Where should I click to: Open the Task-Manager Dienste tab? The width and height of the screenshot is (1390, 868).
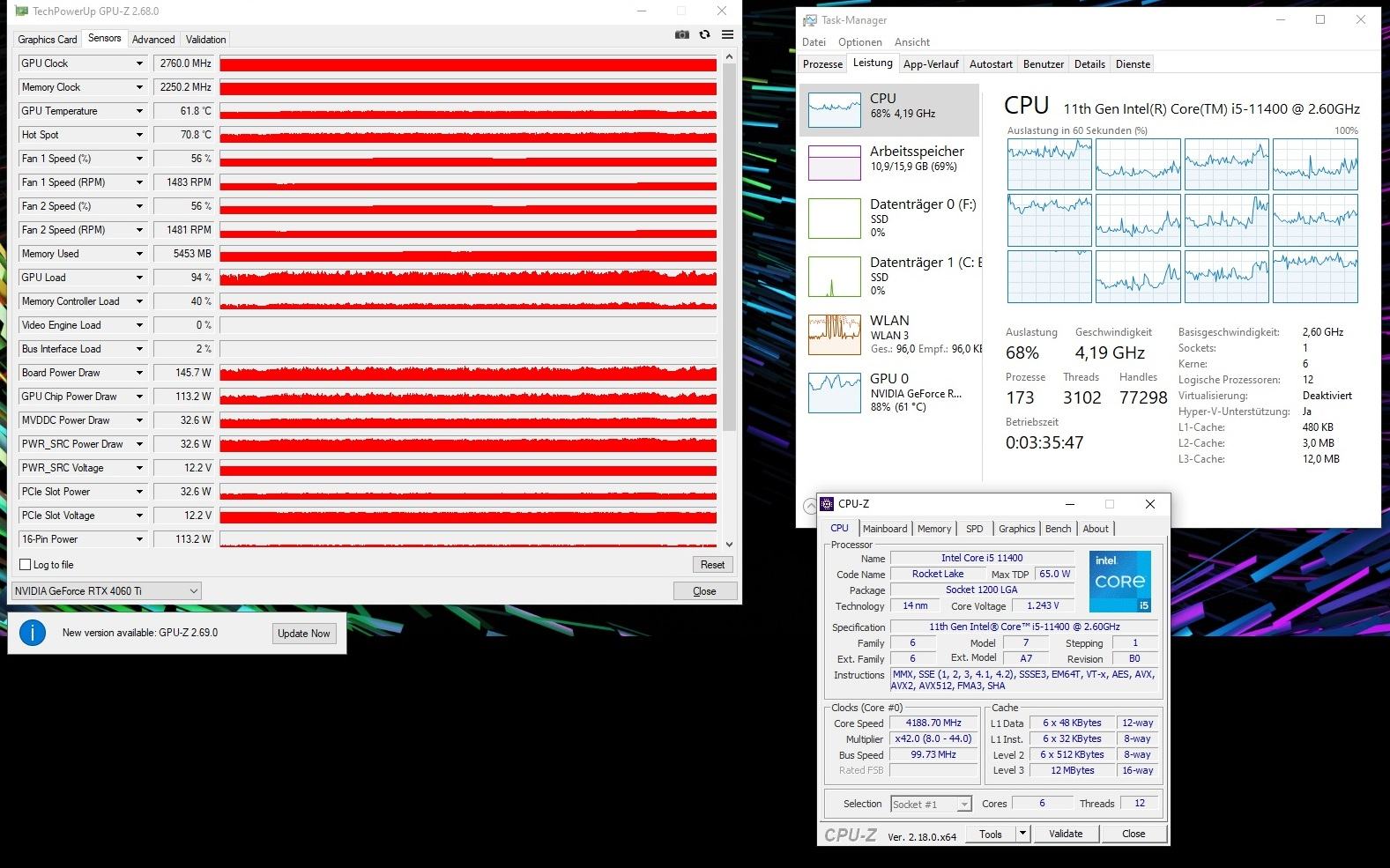click(x=1134, y=64)
